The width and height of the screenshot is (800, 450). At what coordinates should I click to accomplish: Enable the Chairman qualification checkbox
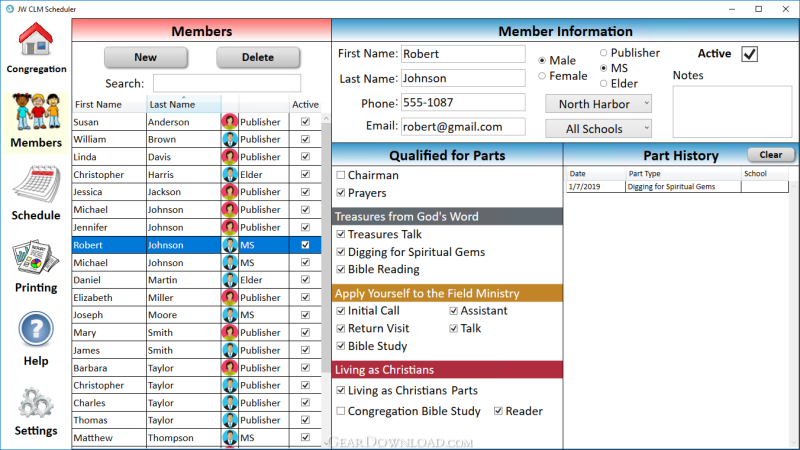coord(341,175)
